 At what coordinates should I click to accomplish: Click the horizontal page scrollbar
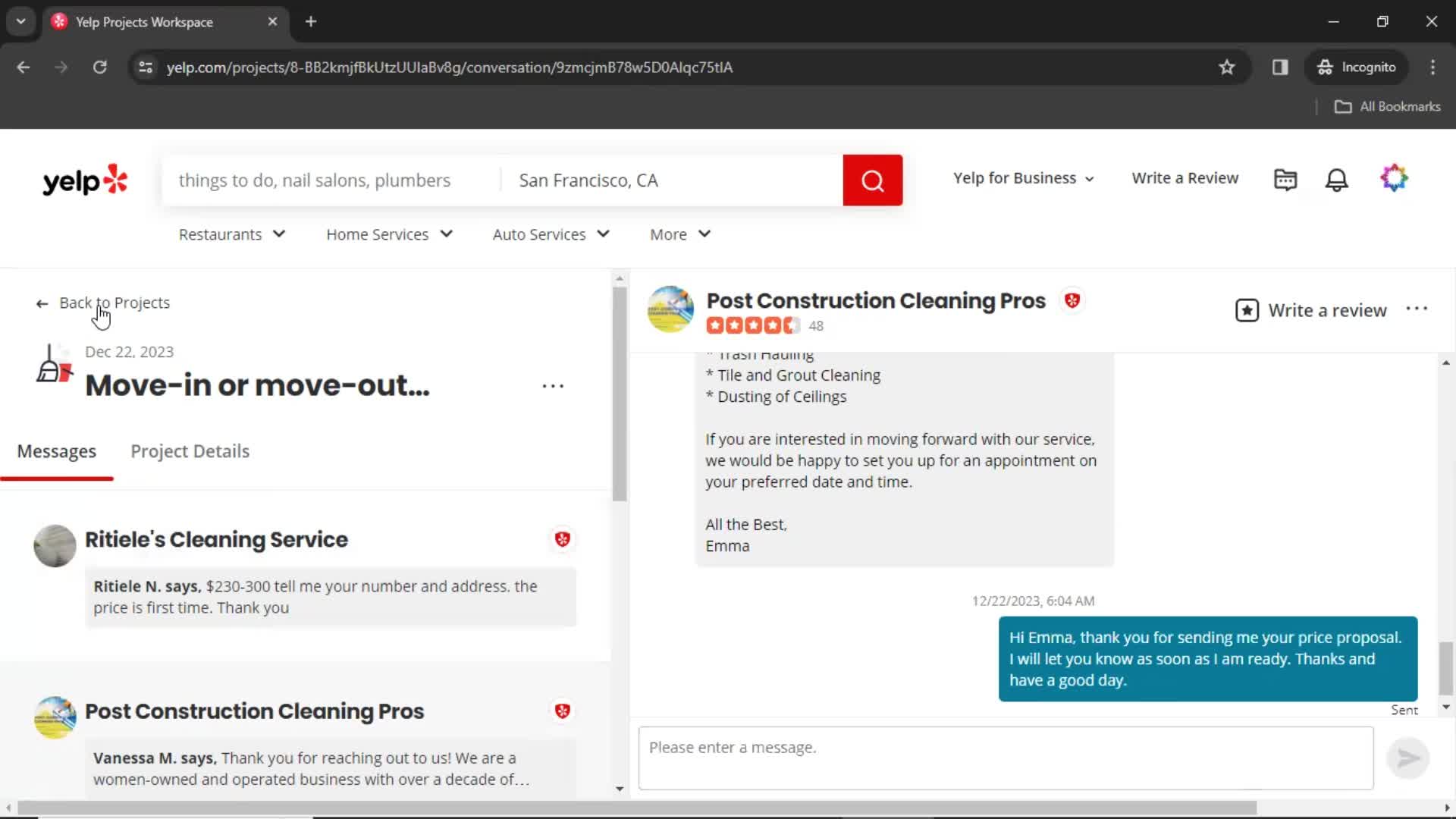click(x=637, y=808)
